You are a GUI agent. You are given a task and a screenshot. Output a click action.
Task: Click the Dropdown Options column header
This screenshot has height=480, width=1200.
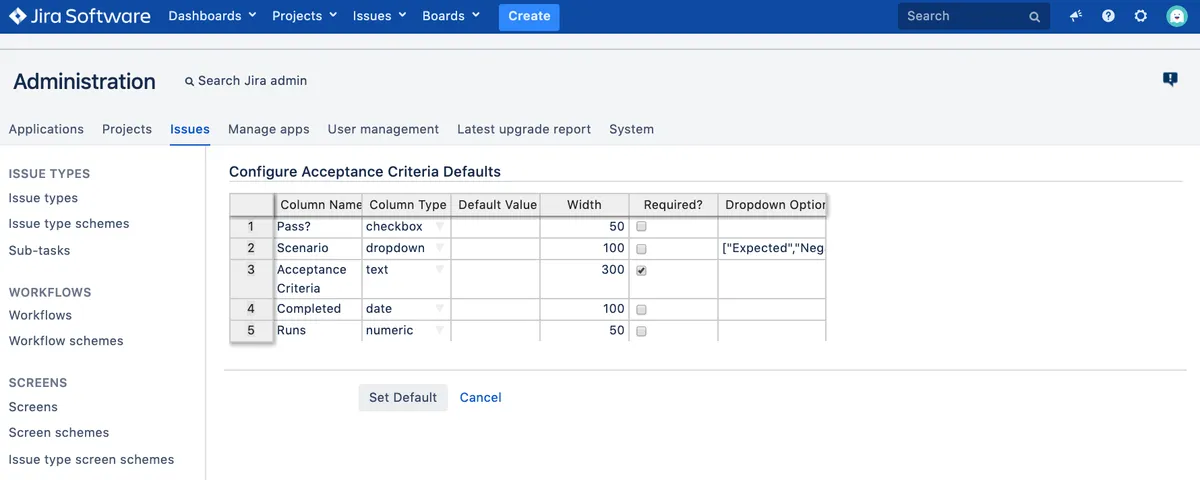click(773, 205)
